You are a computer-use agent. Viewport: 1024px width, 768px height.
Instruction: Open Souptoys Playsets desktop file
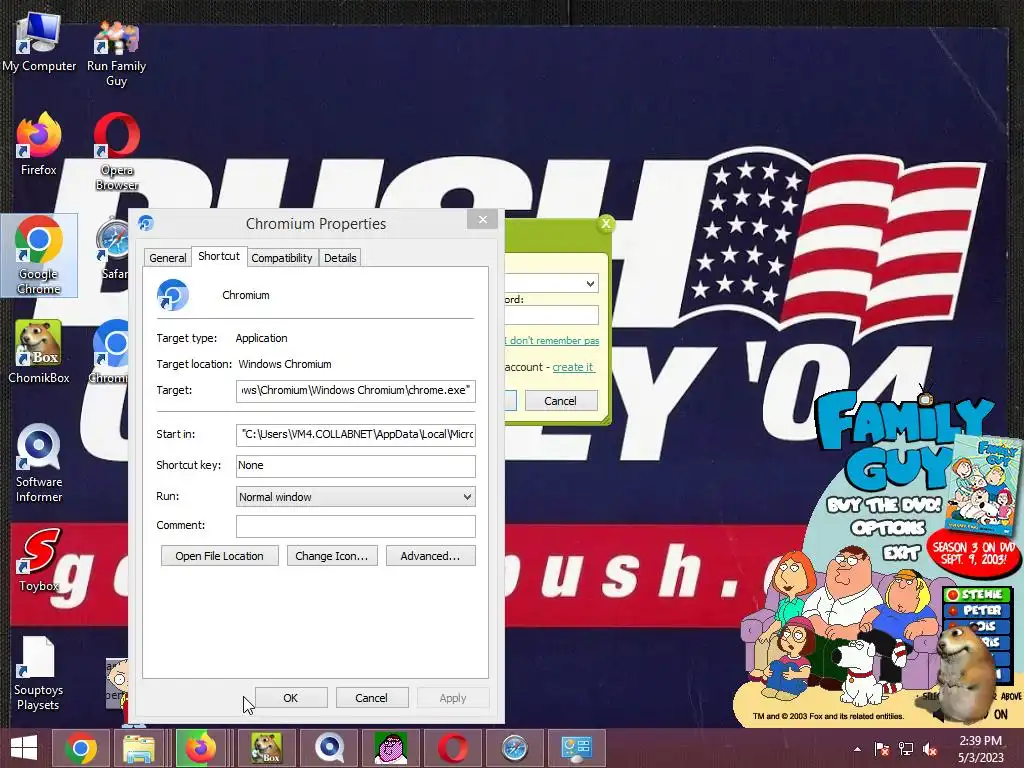click(38, 673)
